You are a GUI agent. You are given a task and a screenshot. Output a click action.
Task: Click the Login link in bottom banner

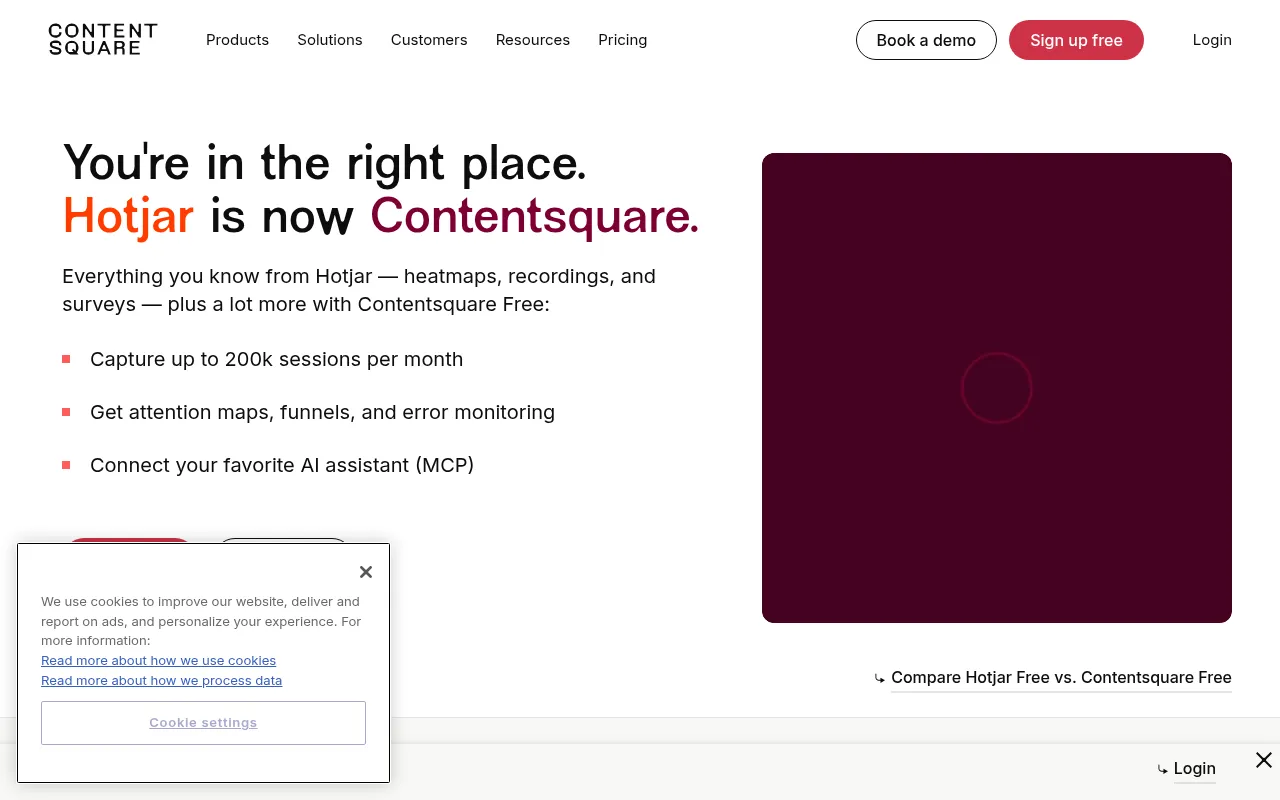[x=1195, y=768]
